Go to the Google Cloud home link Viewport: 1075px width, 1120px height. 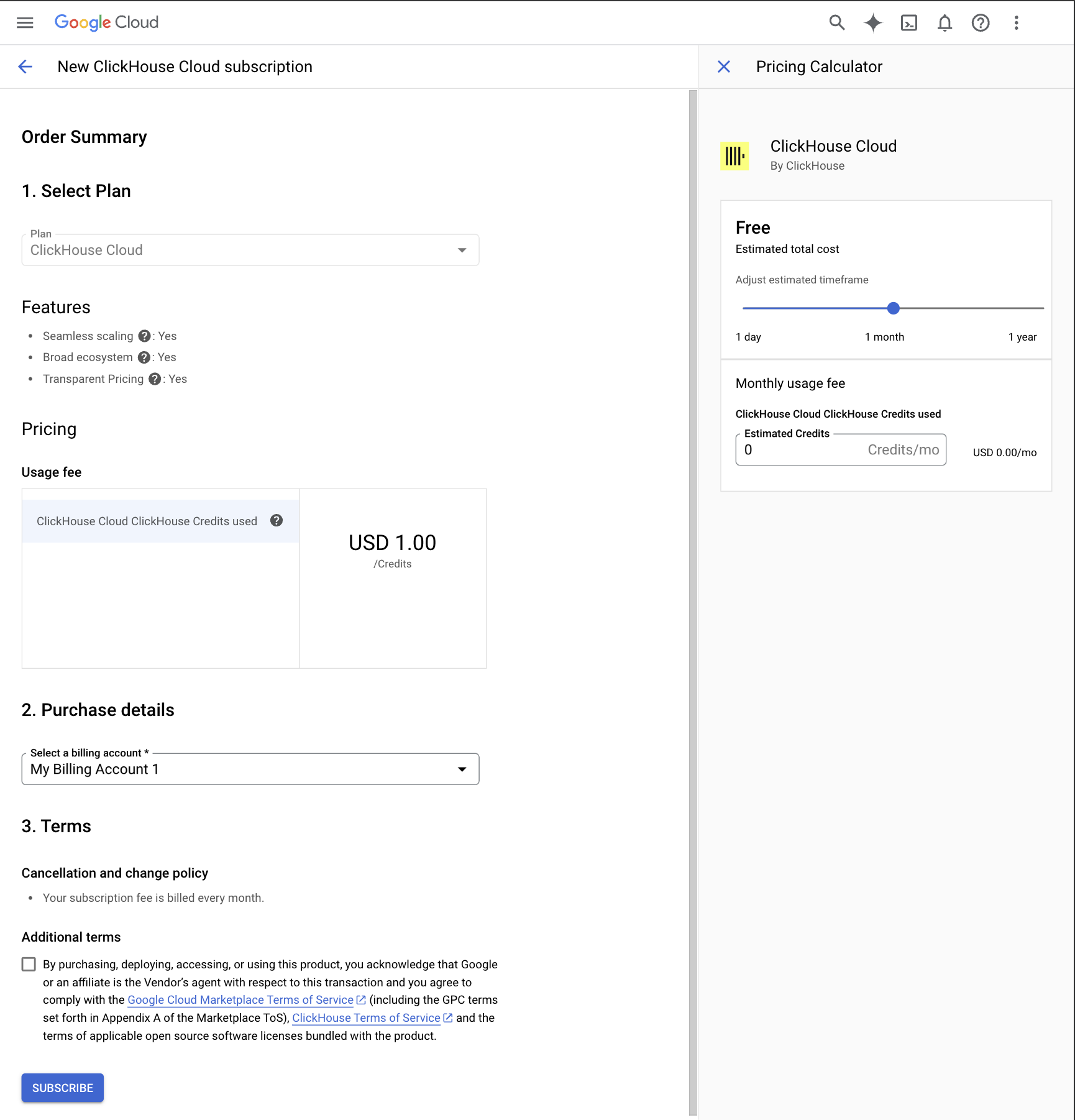(106, 22)
